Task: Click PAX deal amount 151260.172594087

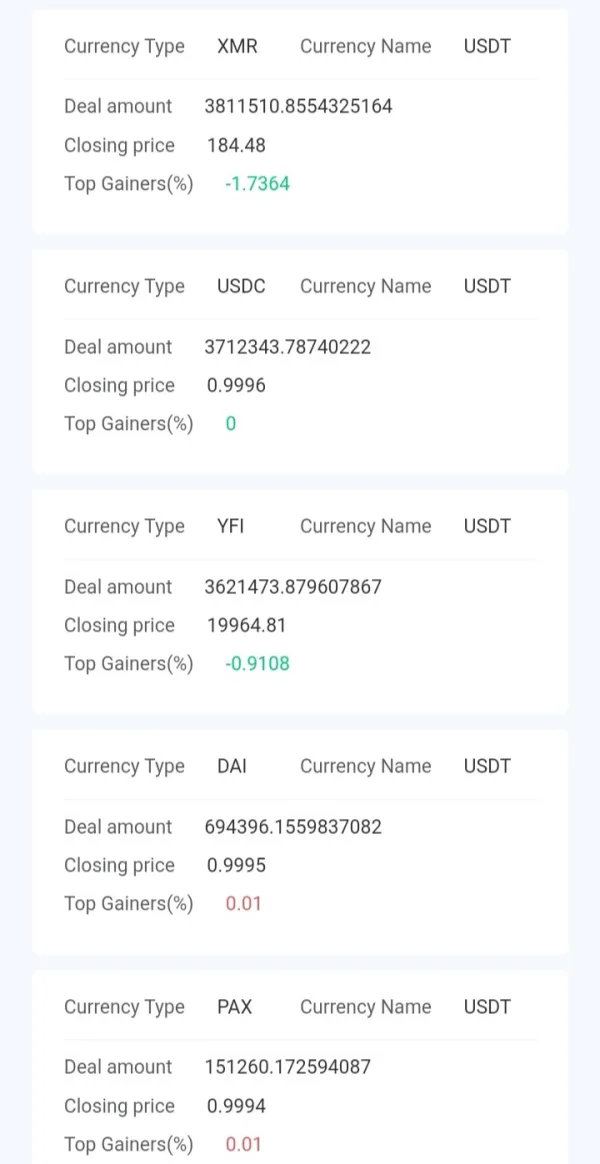Action: coord(287,1067)
